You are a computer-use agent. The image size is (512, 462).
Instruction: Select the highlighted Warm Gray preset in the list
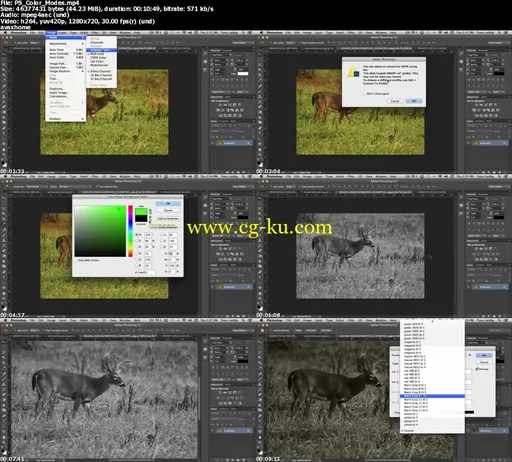tap(432, 396)
